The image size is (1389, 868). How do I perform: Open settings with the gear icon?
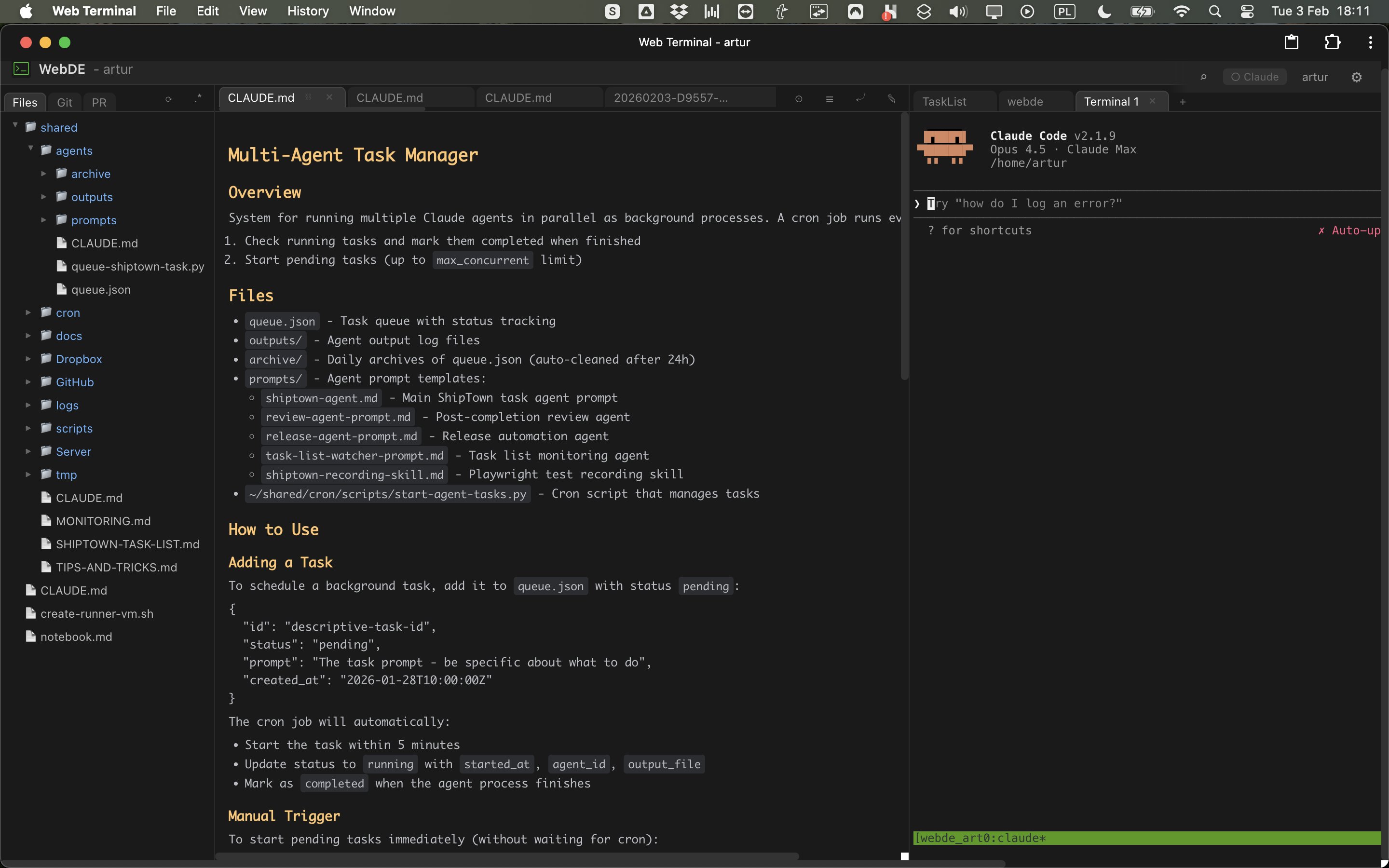pyautogui.click(x=1356, y=77)
